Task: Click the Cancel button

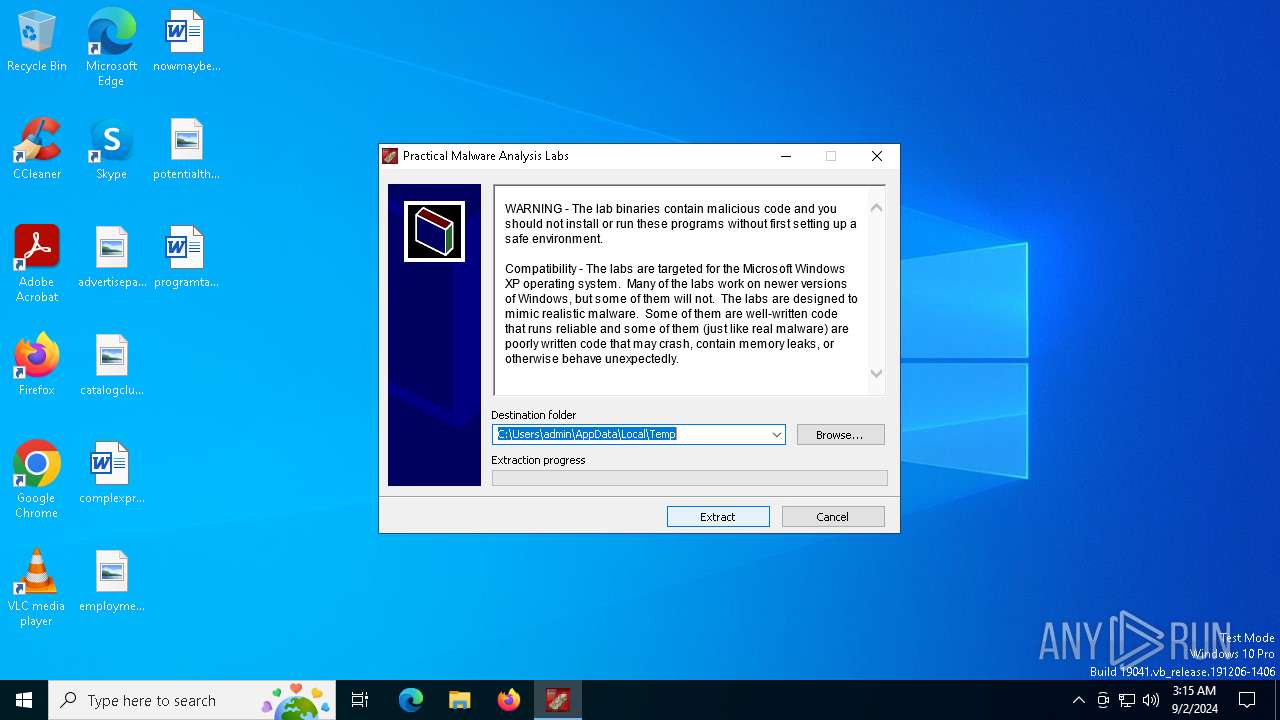Action: click(833, 517)
